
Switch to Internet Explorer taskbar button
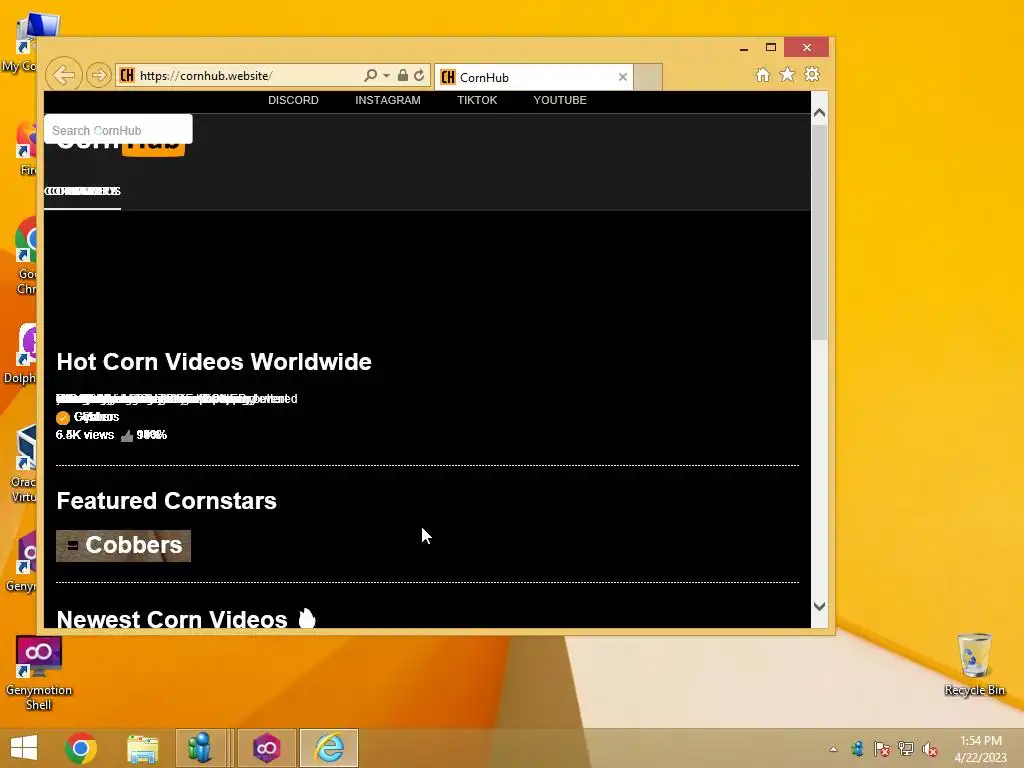click(x=329, y=748)
